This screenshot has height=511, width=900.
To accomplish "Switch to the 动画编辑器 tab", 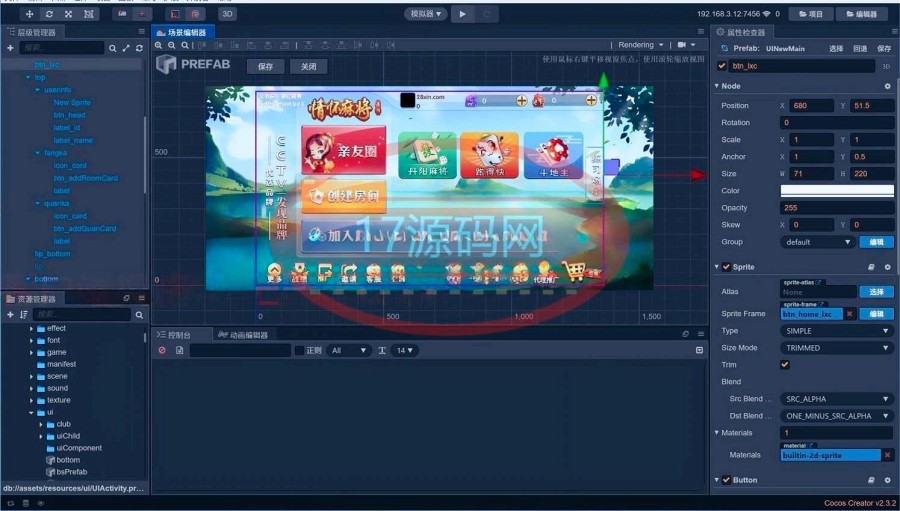I will (243, 335).
